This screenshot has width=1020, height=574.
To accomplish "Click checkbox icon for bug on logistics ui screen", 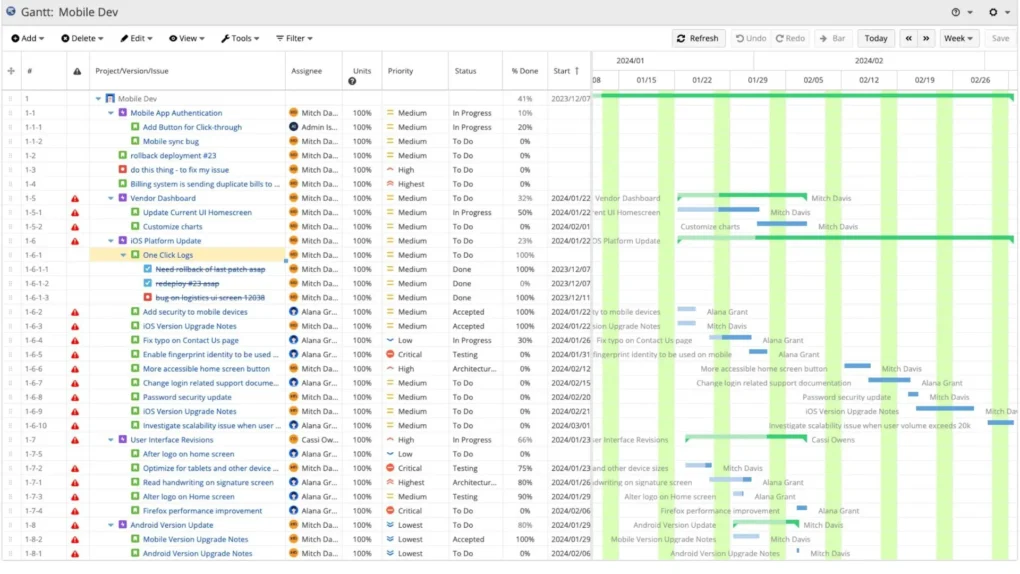I will pos(147,298).
